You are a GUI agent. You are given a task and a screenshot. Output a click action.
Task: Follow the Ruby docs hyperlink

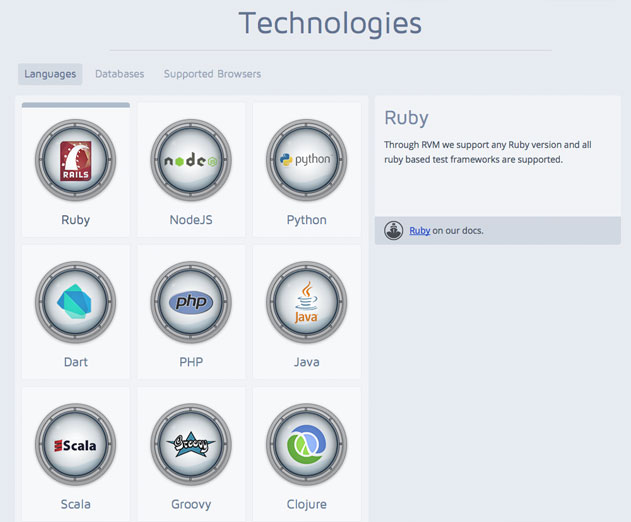point(420,231)
